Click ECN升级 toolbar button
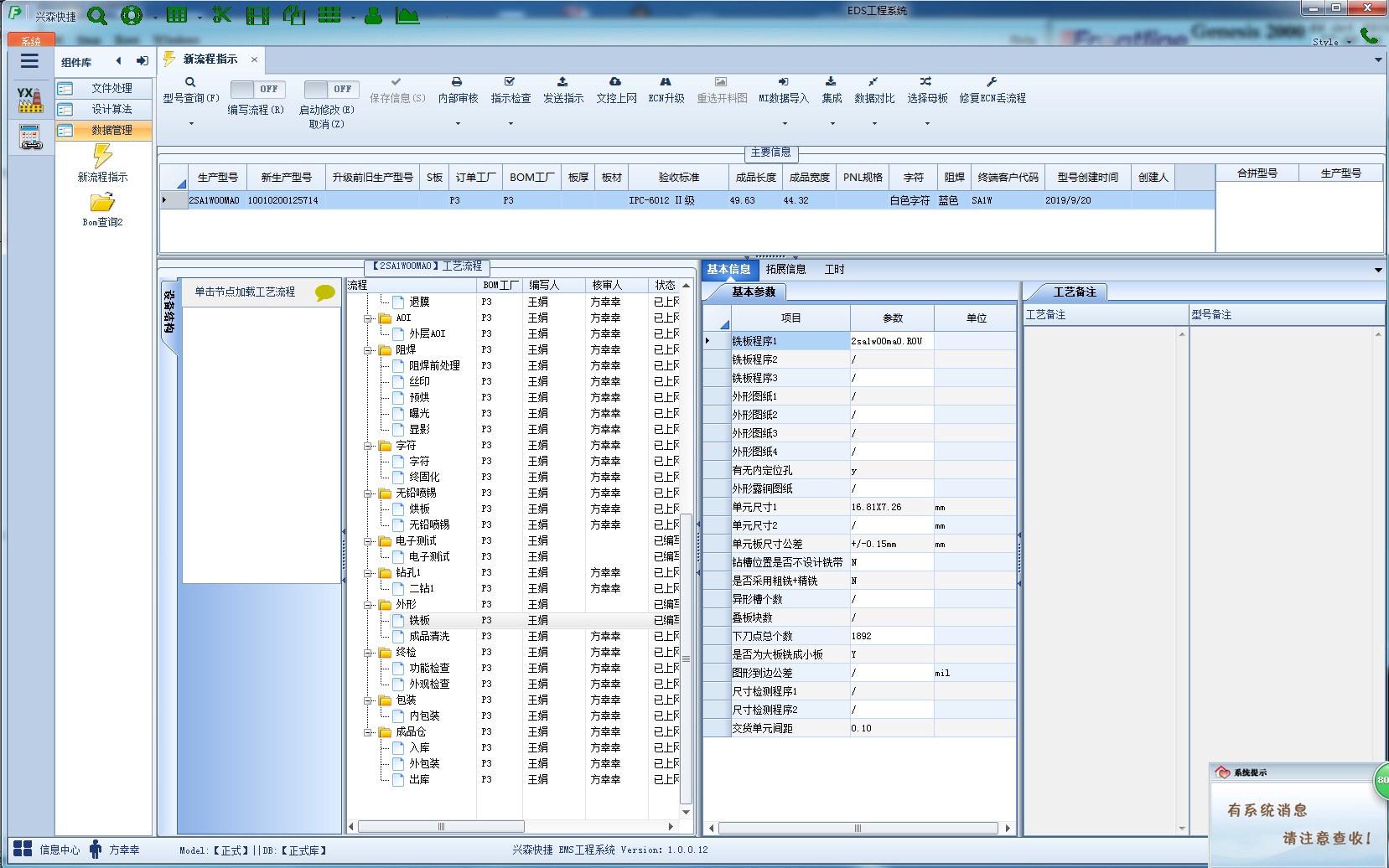The image size is (1389, 868). coord(666,90)
